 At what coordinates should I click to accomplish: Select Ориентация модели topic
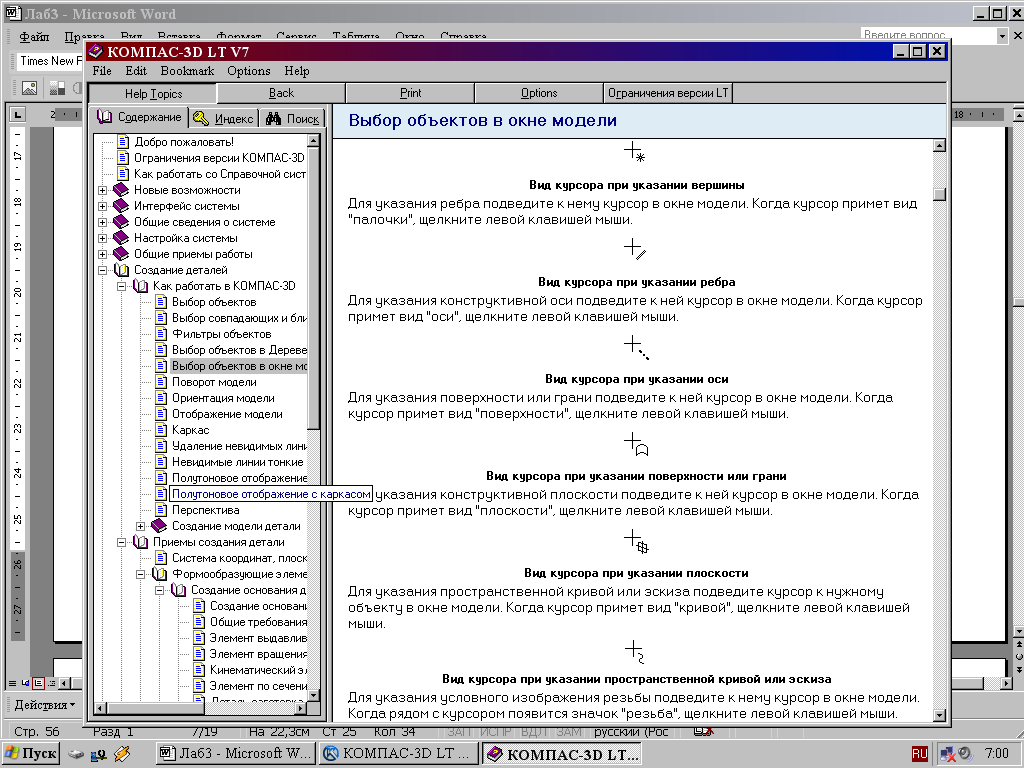point(223,398)
